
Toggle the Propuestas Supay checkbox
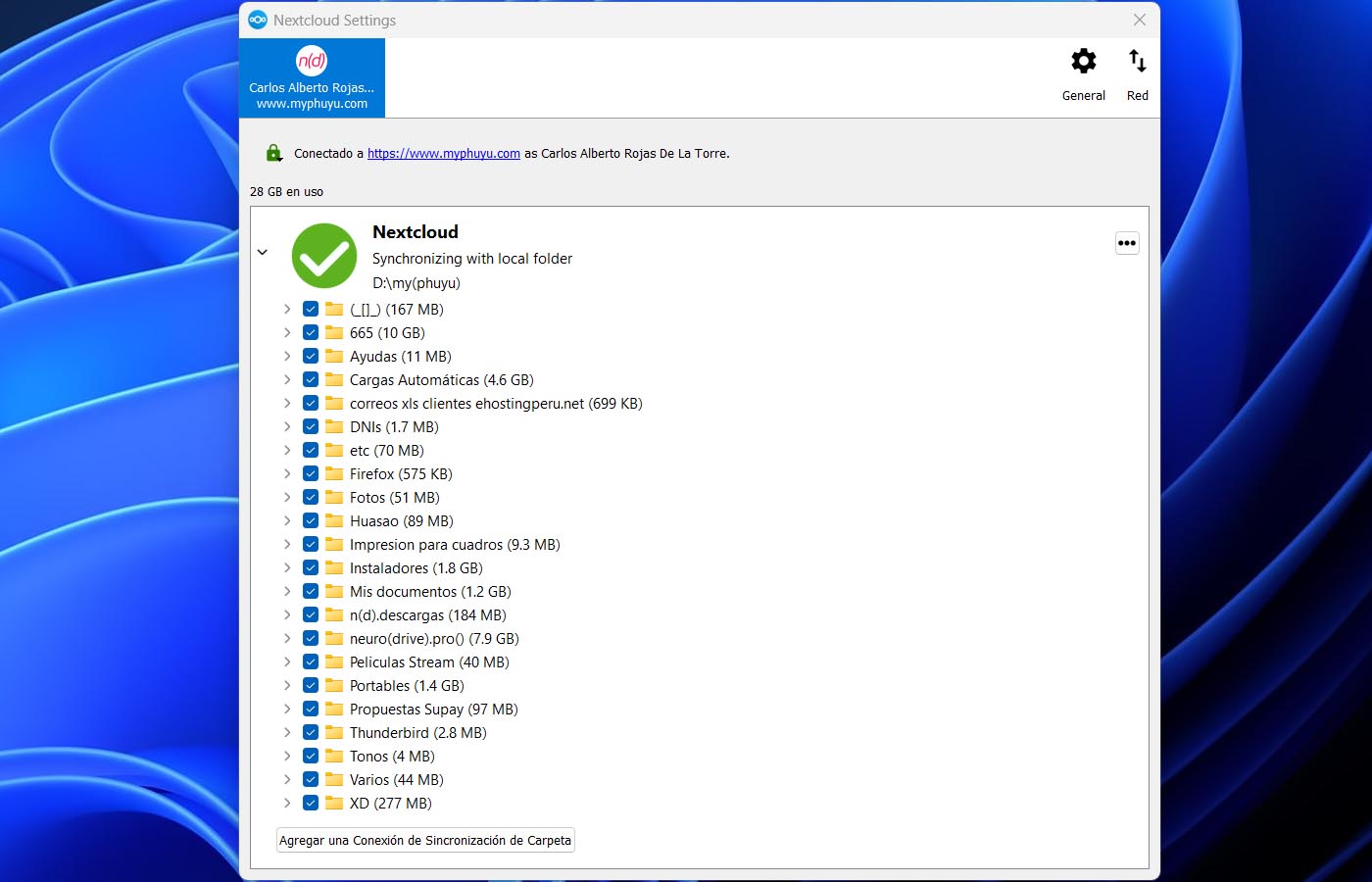[311, 709]
